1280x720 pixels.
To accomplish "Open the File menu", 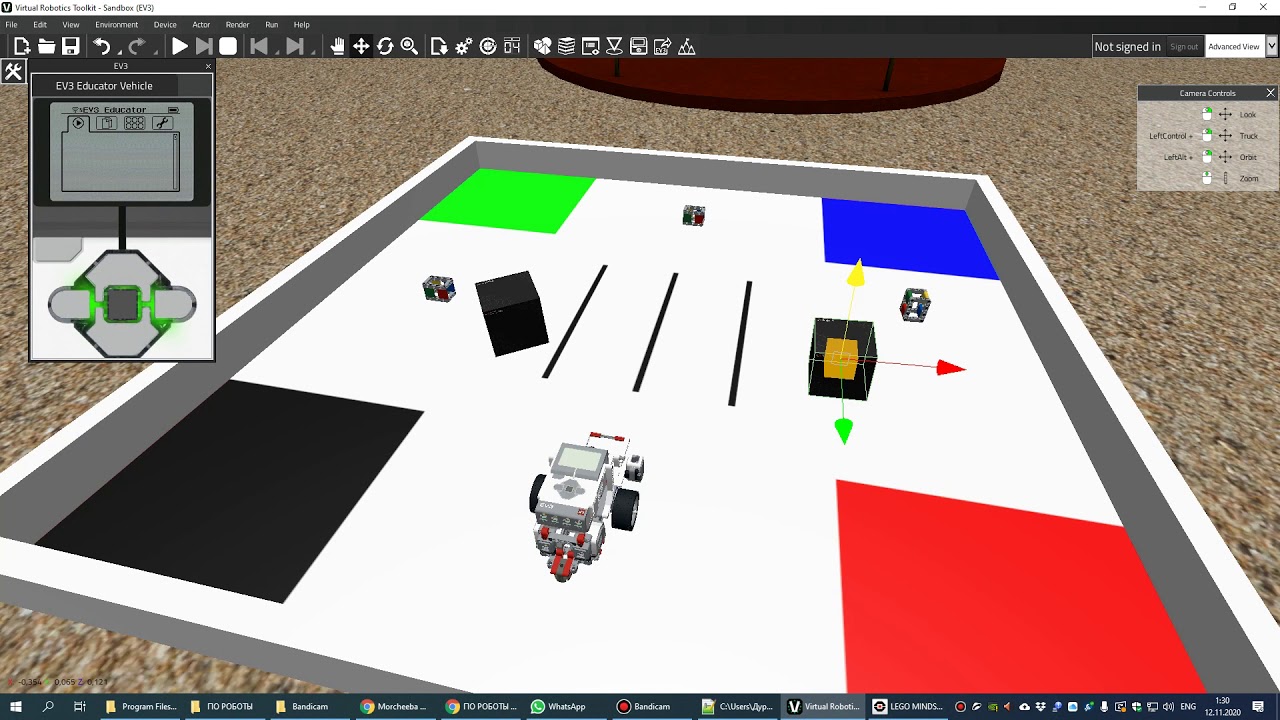I will pos(11,24).
